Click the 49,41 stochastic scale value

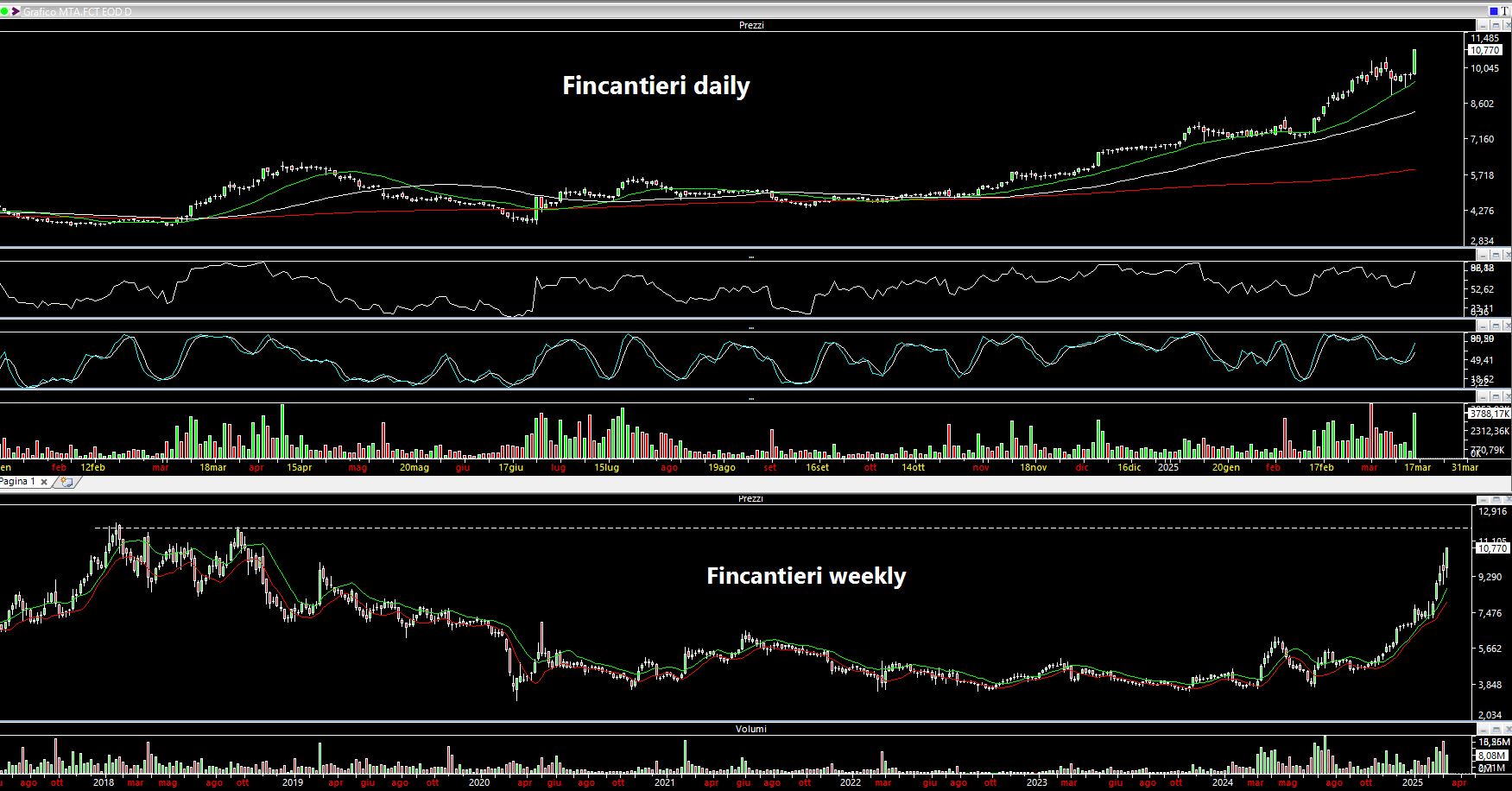pyautogui.click(x=1482, y=360)
